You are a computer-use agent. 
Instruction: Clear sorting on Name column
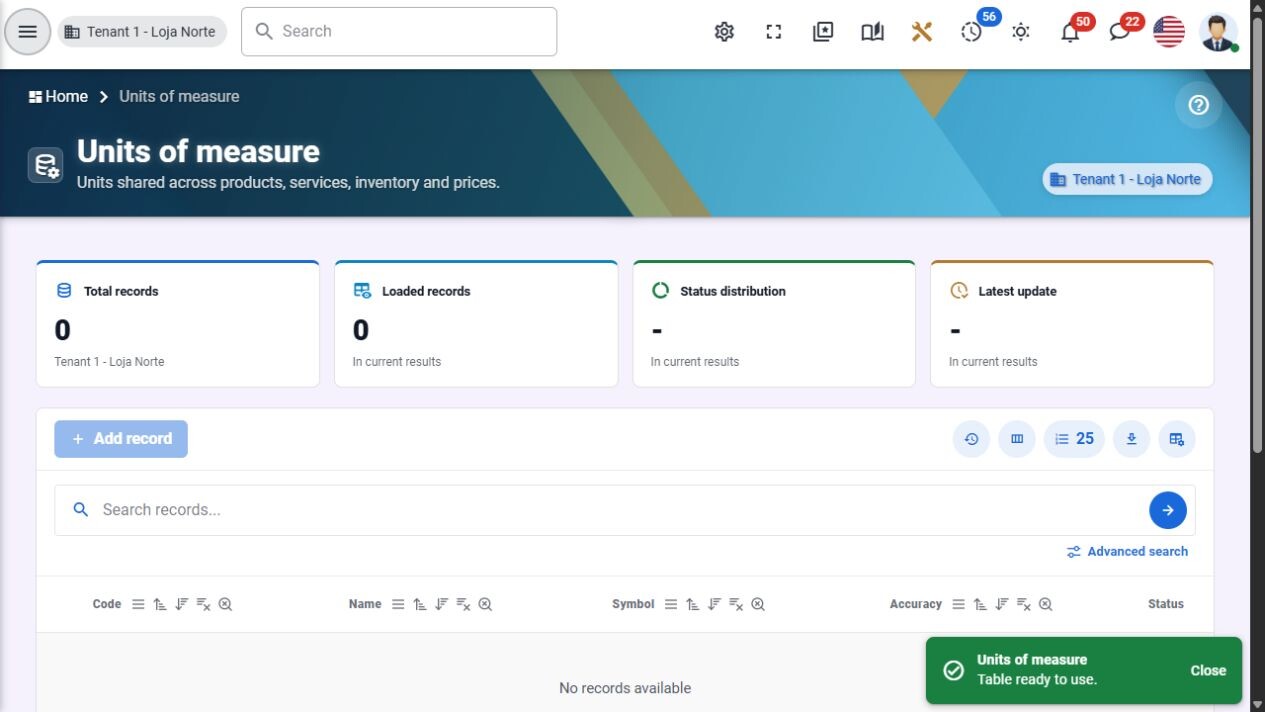464,604
